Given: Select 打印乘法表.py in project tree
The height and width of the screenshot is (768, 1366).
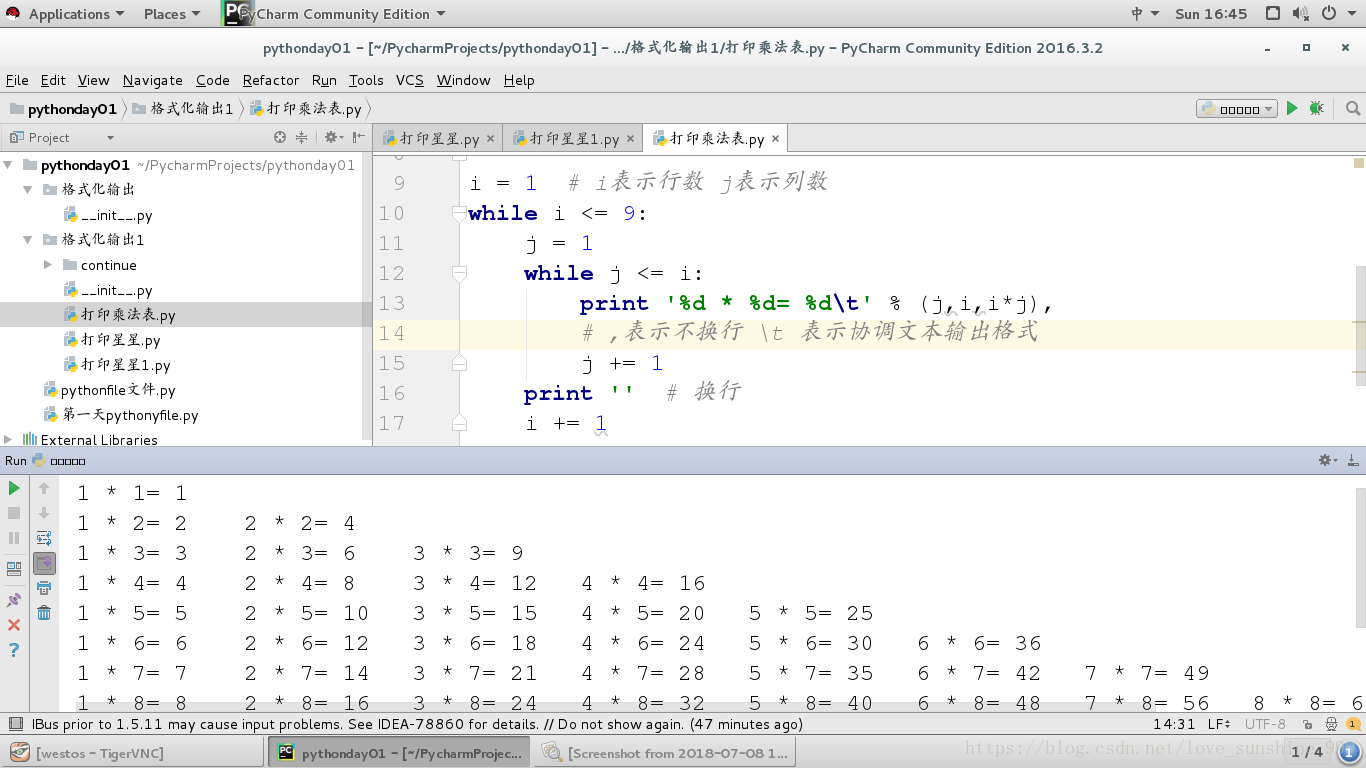Looking at the screenshot, I should (x=128, y=315).
